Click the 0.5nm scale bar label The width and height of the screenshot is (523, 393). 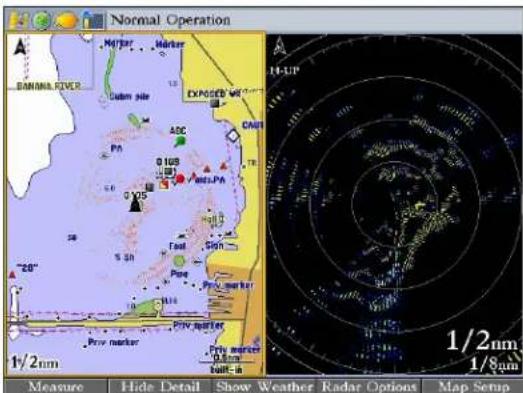pos(226,358)
